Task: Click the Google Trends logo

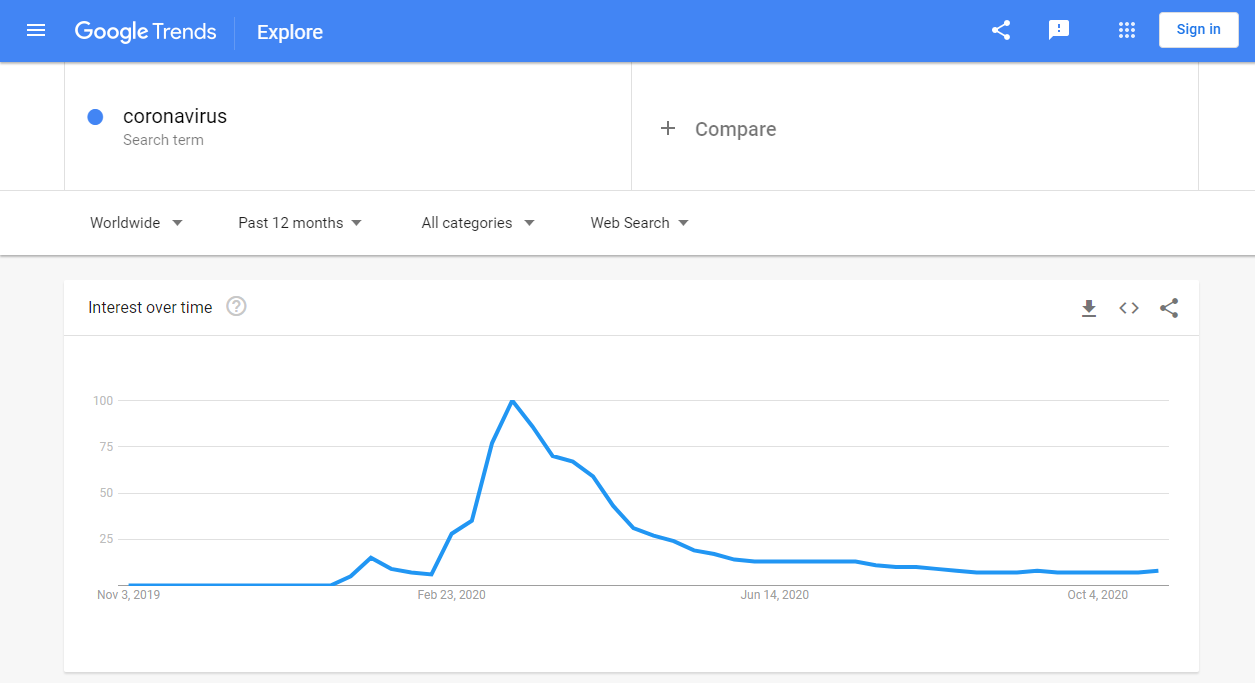Action: pos(146,31)
